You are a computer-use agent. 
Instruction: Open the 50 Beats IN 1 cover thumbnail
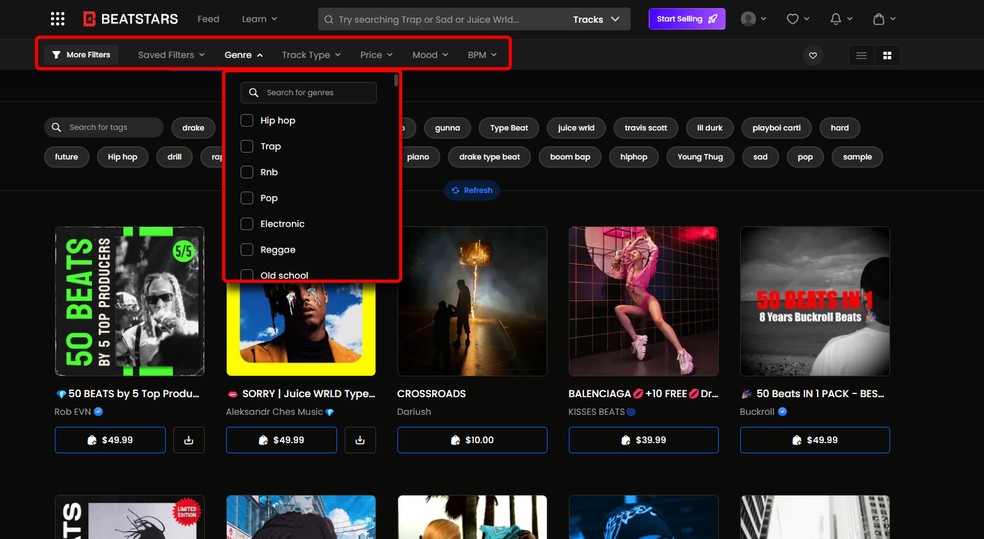coord(815,301)
